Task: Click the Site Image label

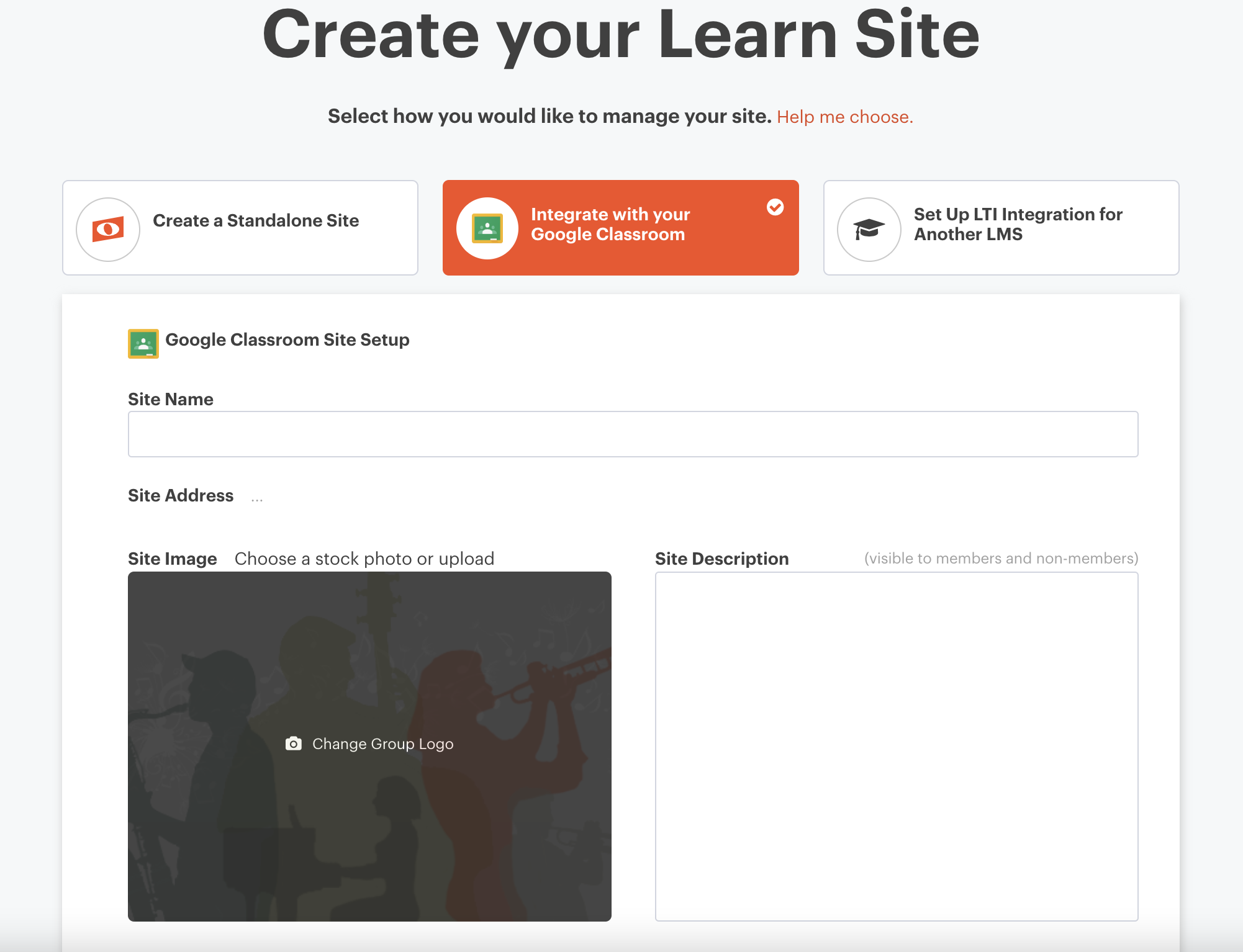Action: point(173,559)
